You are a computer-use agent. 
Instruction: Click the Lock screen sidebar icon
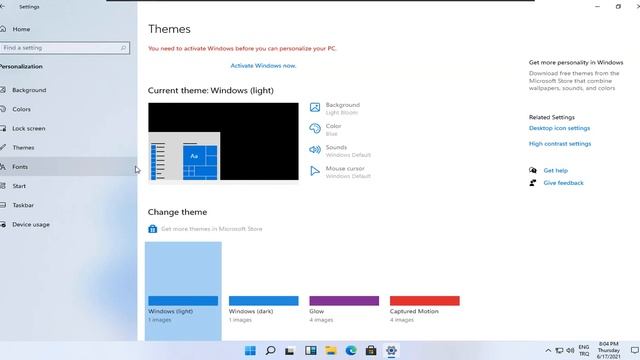click(3, 128)
